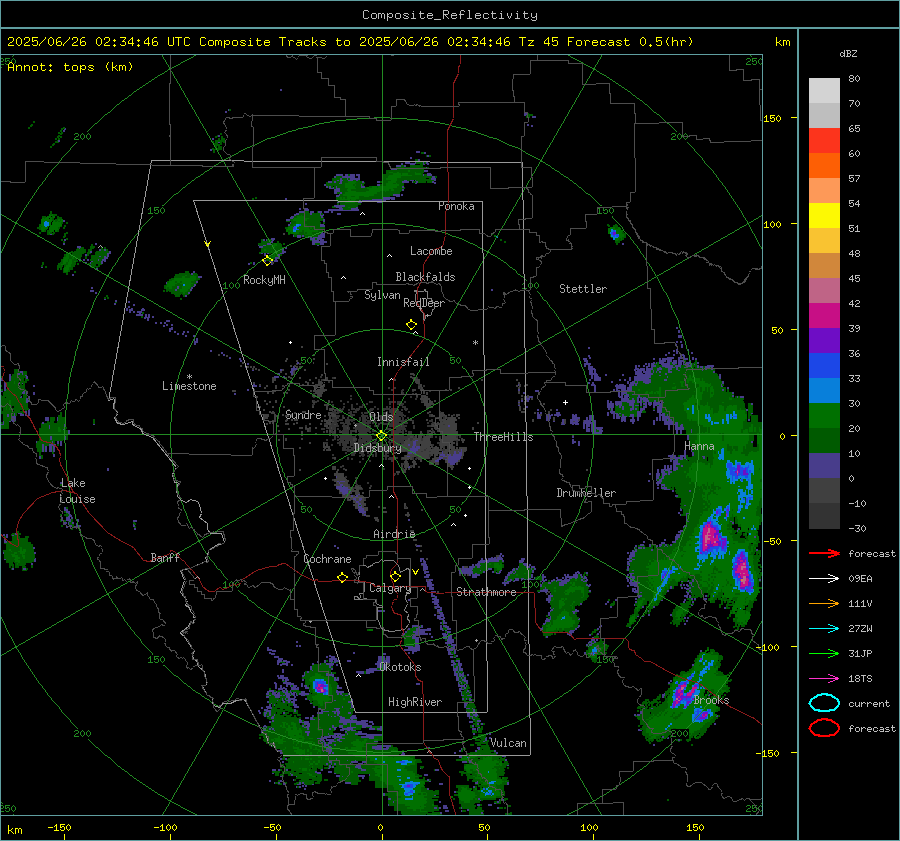This screenshot has width=900, height=841.
Task: Click the Lacombe city label
Action: (431, 251)
